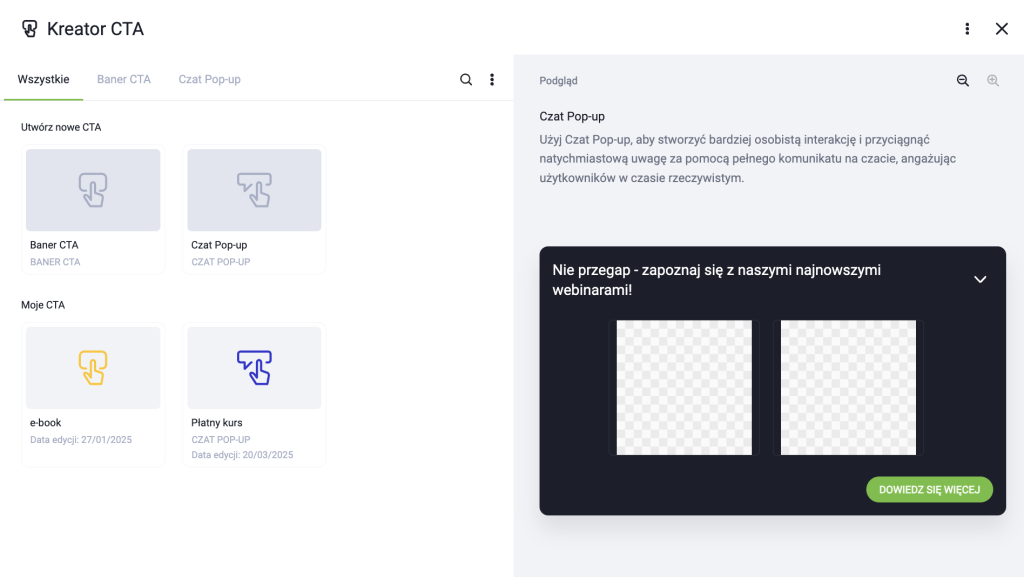Click the DOWIEDZ SIĘ WIĘCEJ button
1024x577 pixels.
[929, 490]
